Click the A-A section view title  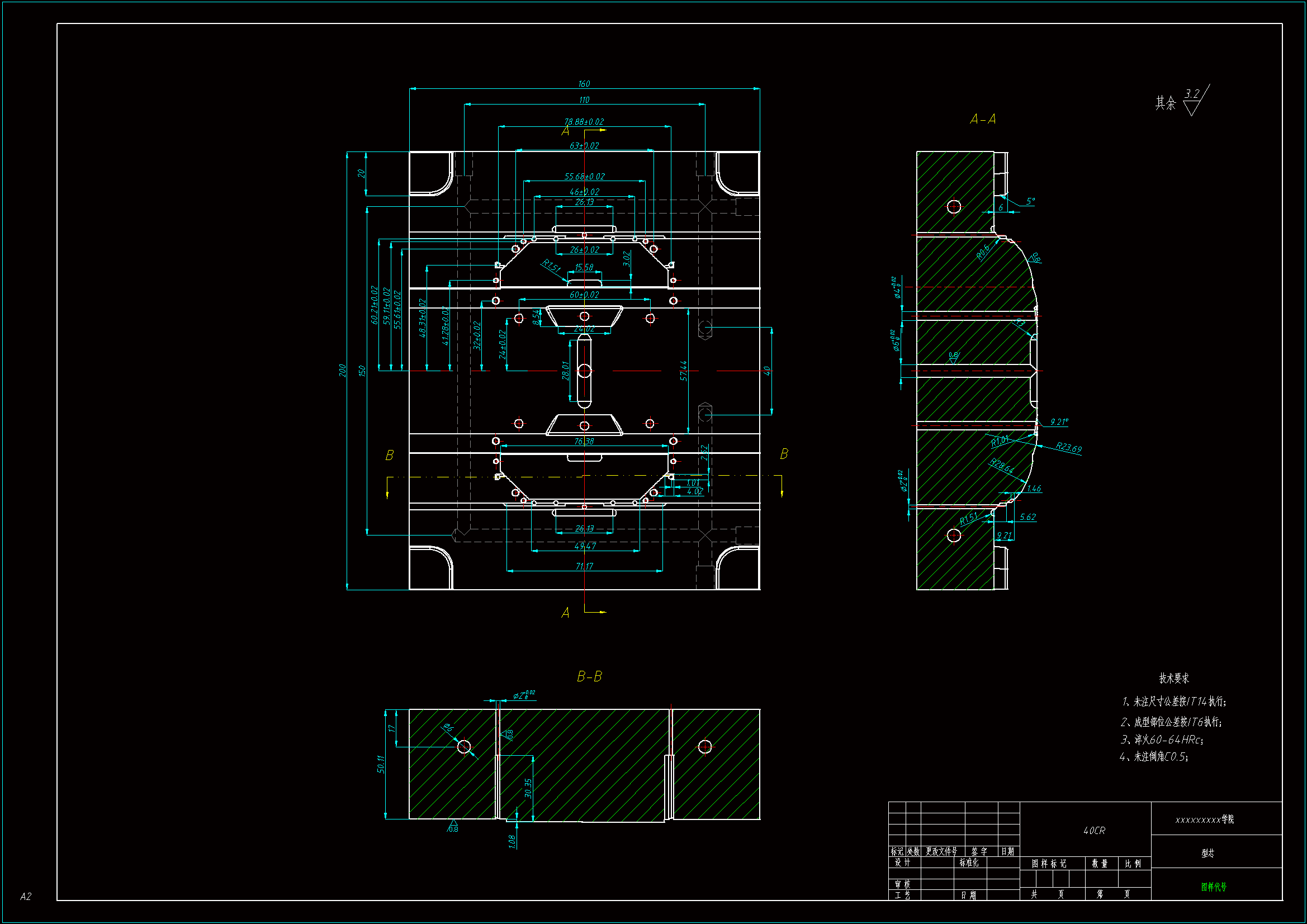coord(983,119)
